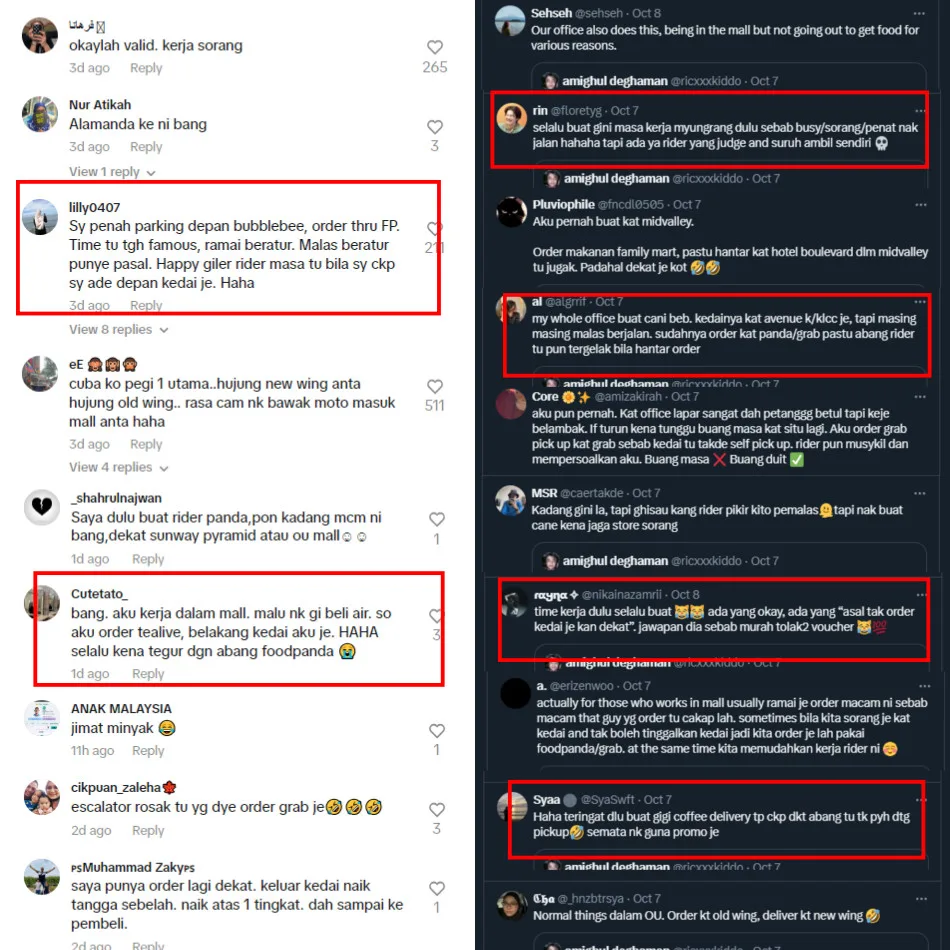Image resolution: width=950 pixels, height=950 pixels.
Task: Open lilly0407's profile picture
Action: click(40, 216)
